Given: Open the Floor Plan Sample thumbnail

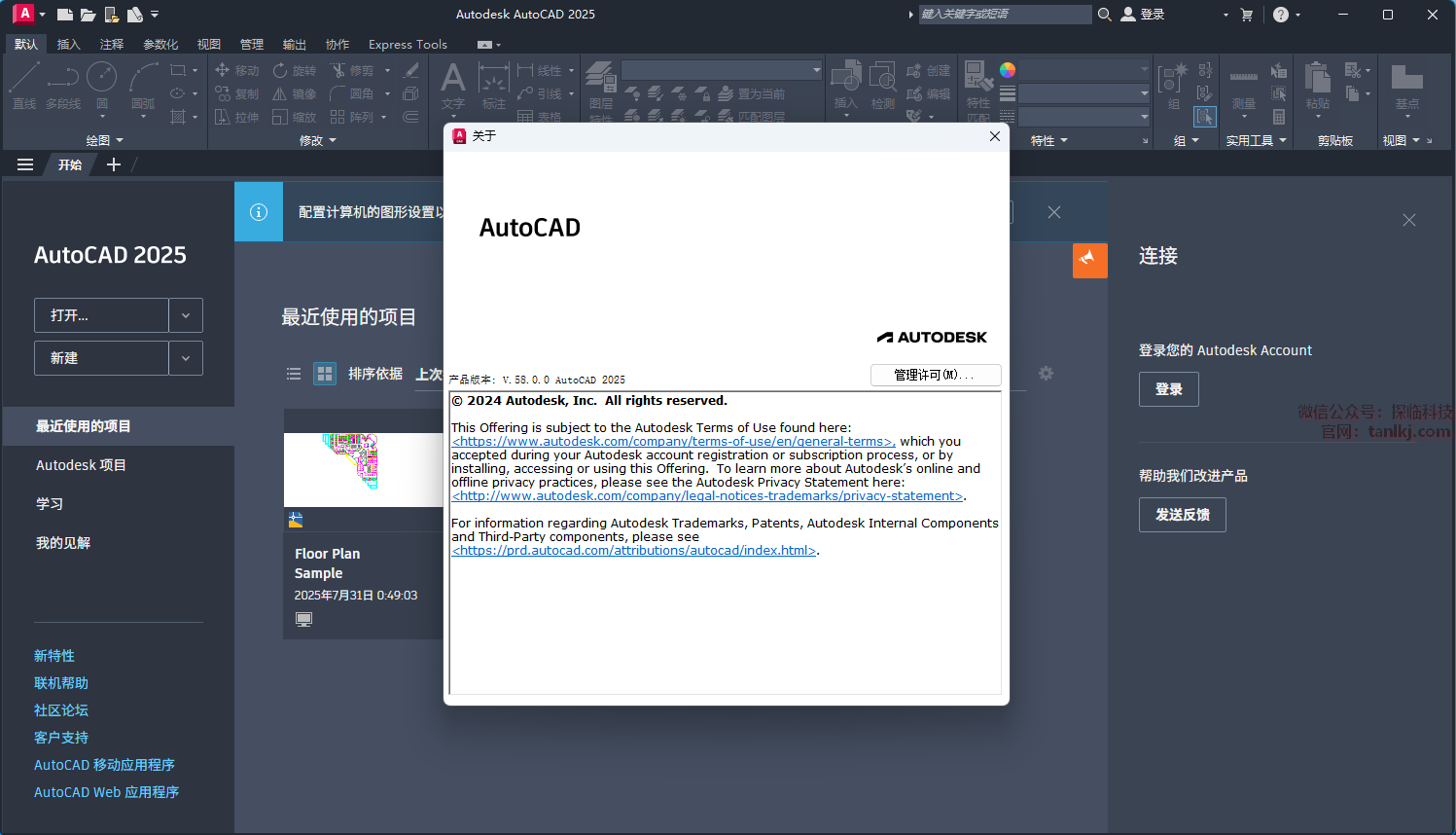Looking at the screenshot, I should pyautogui.click(x=363, y=469).
